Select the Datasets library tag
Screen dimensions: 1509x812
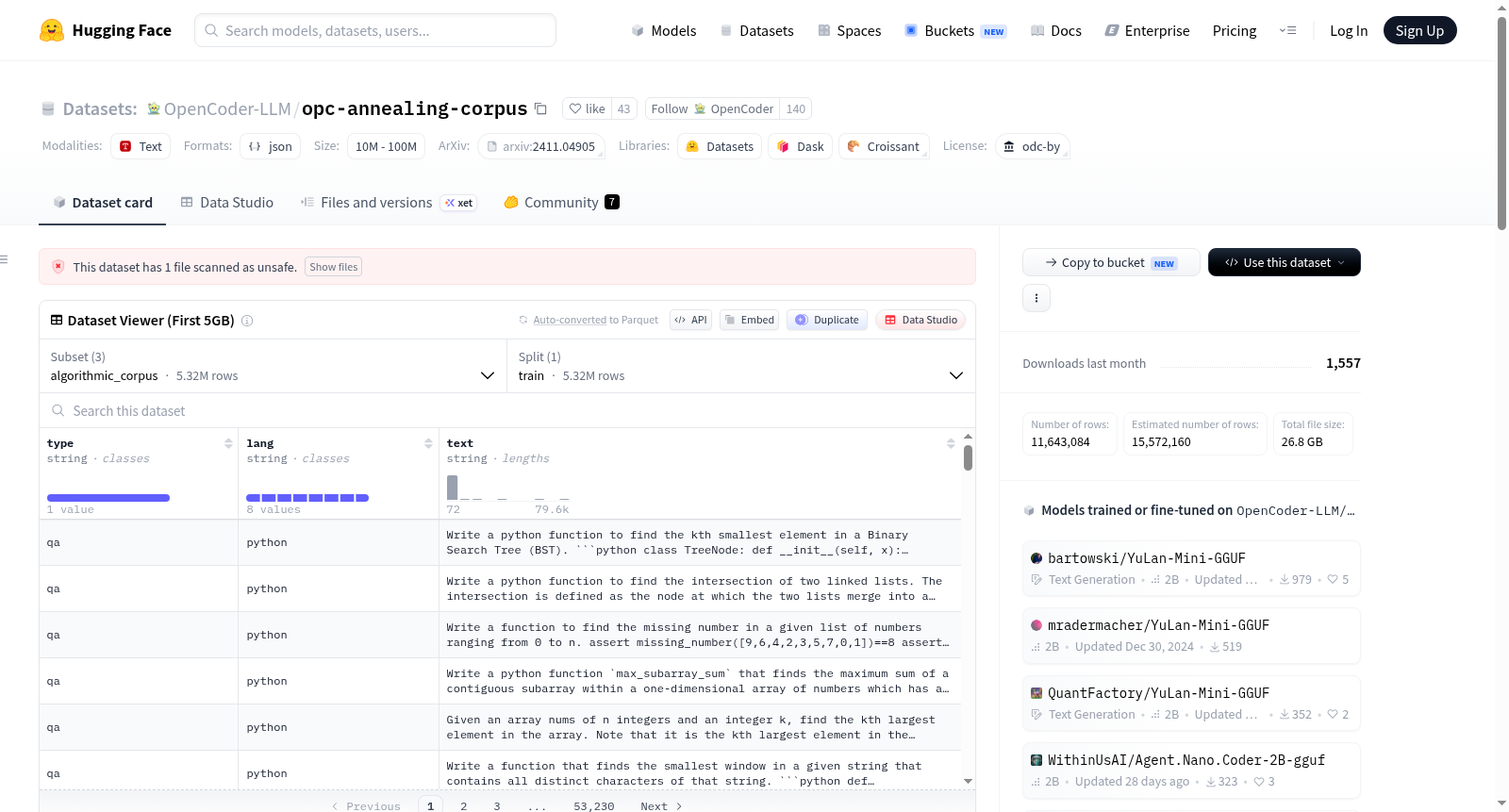(720, 146)
